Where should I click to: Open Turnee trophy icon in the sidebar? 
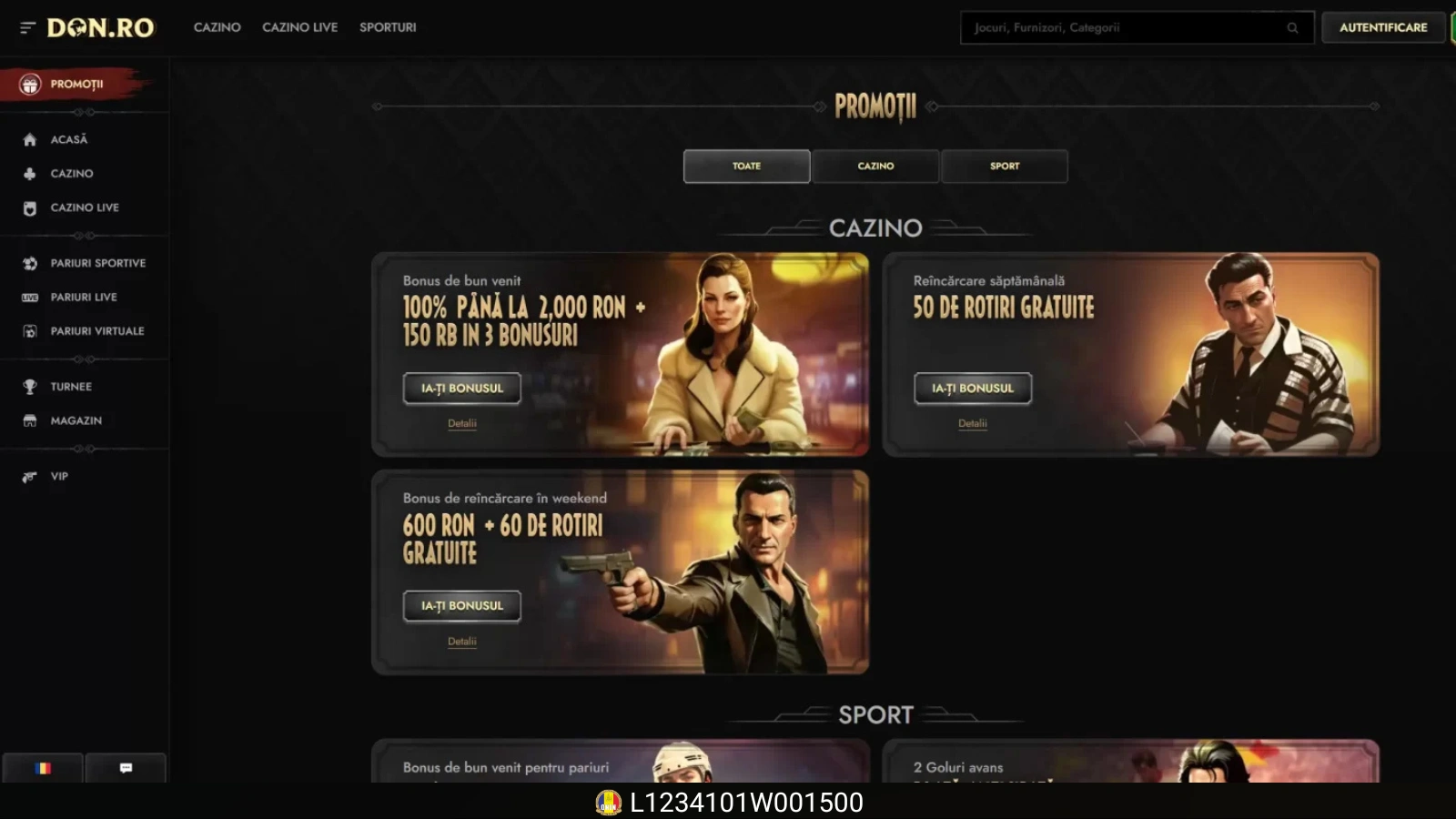[x=30, y=387]
